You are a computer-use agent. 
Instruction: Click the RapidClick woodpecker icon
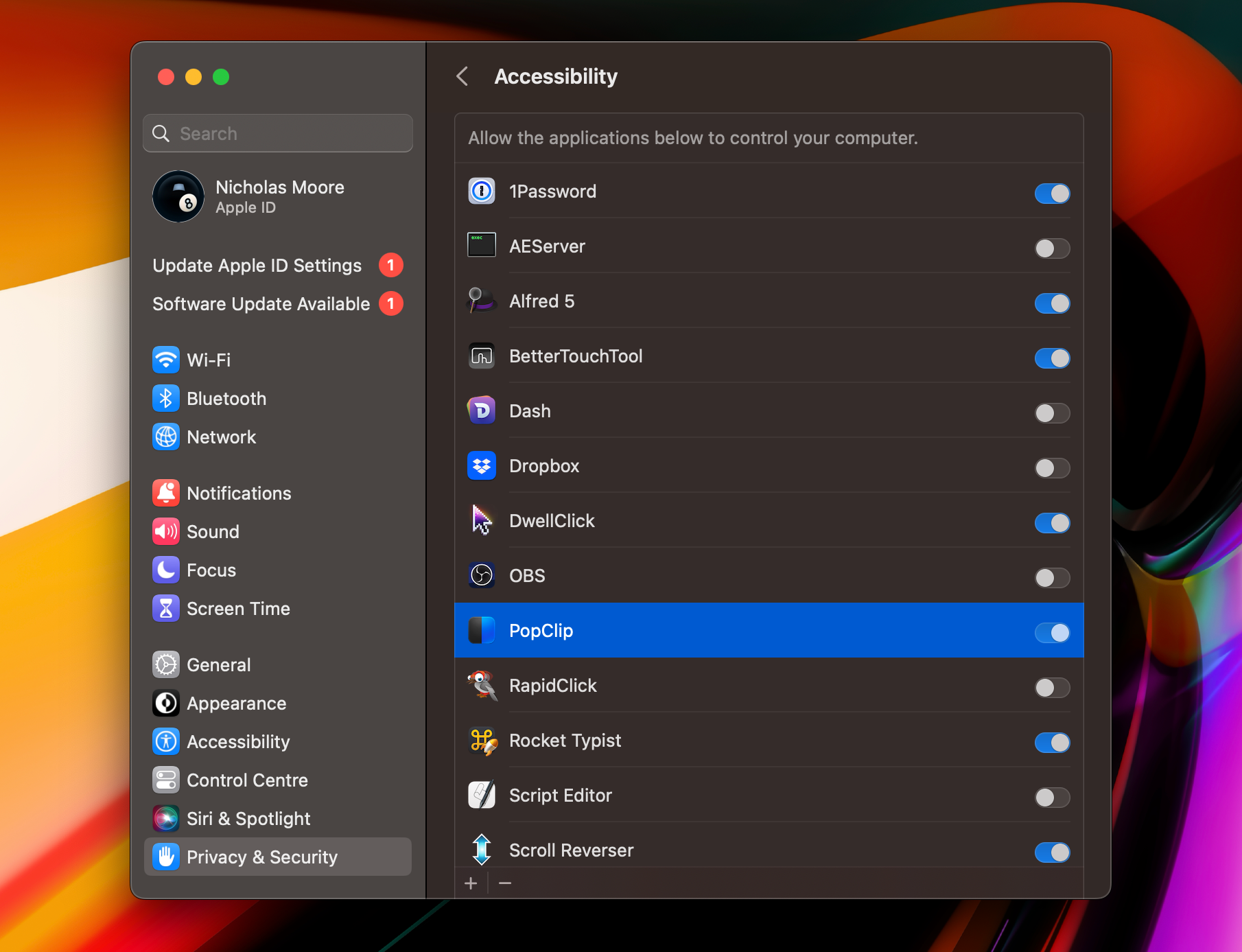482,685
